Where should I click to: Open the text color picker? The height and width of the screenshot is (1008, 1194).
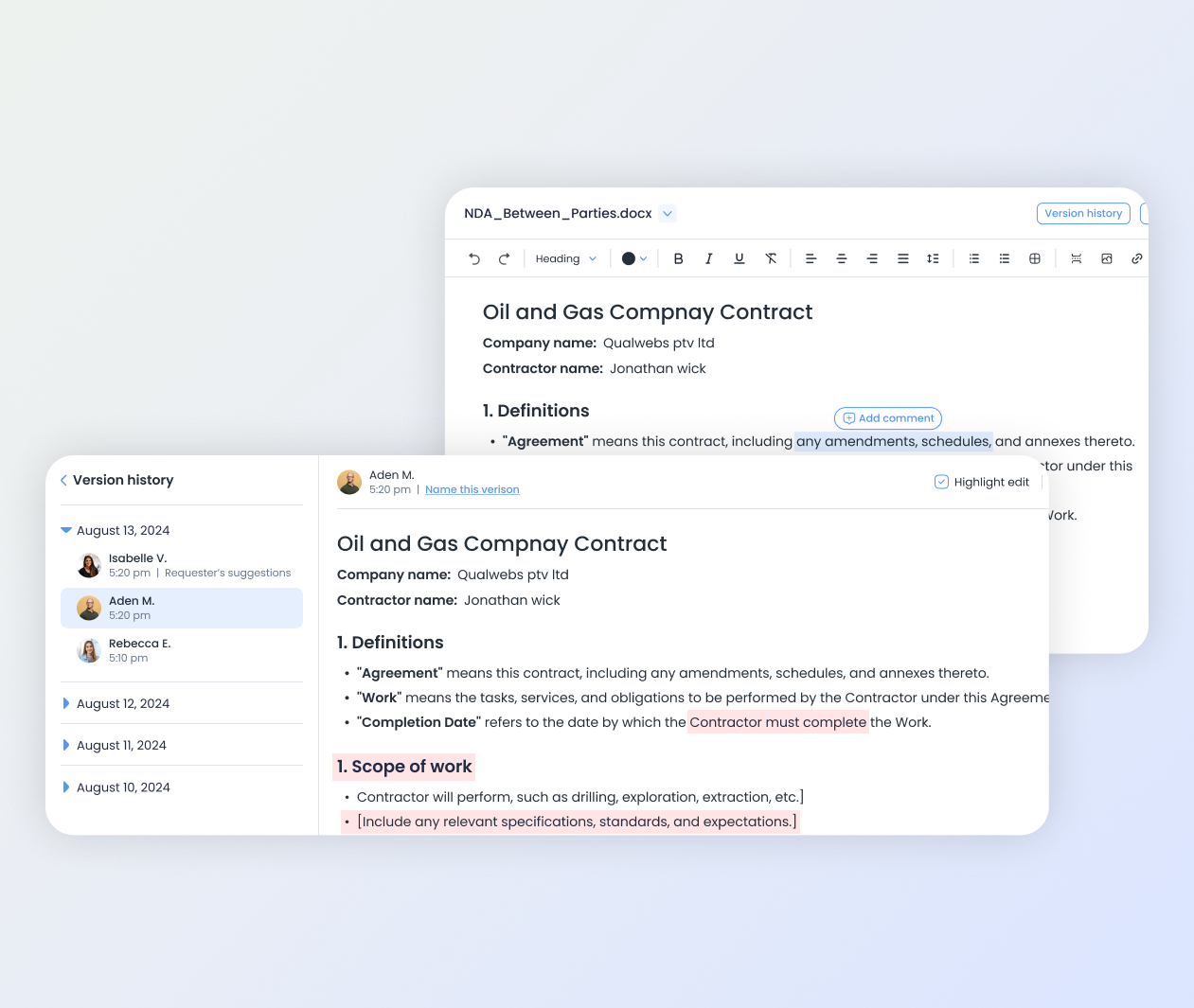pyautogui.click(x=634, y=258)
